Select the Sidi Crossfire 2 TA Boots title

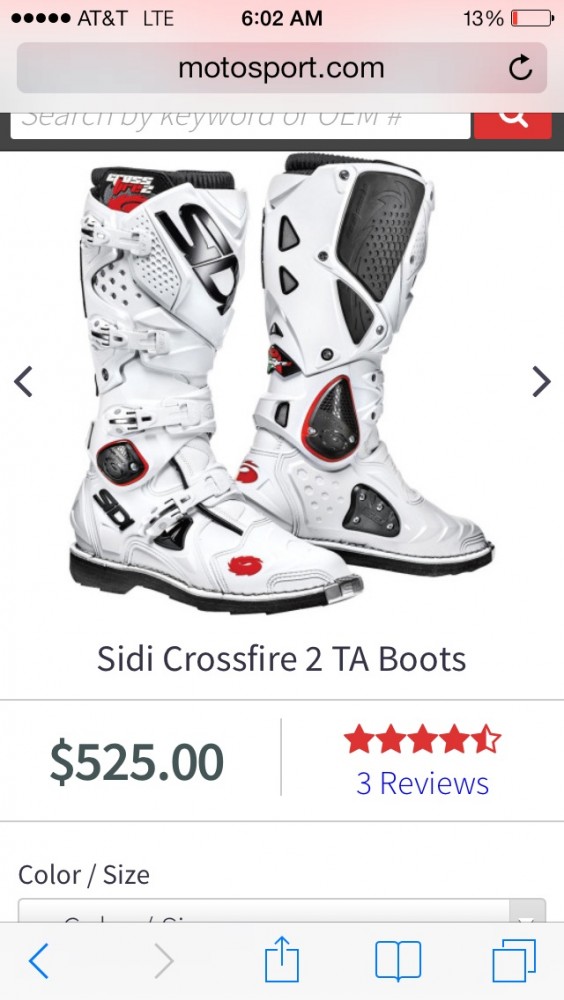[x=281, y=659]
